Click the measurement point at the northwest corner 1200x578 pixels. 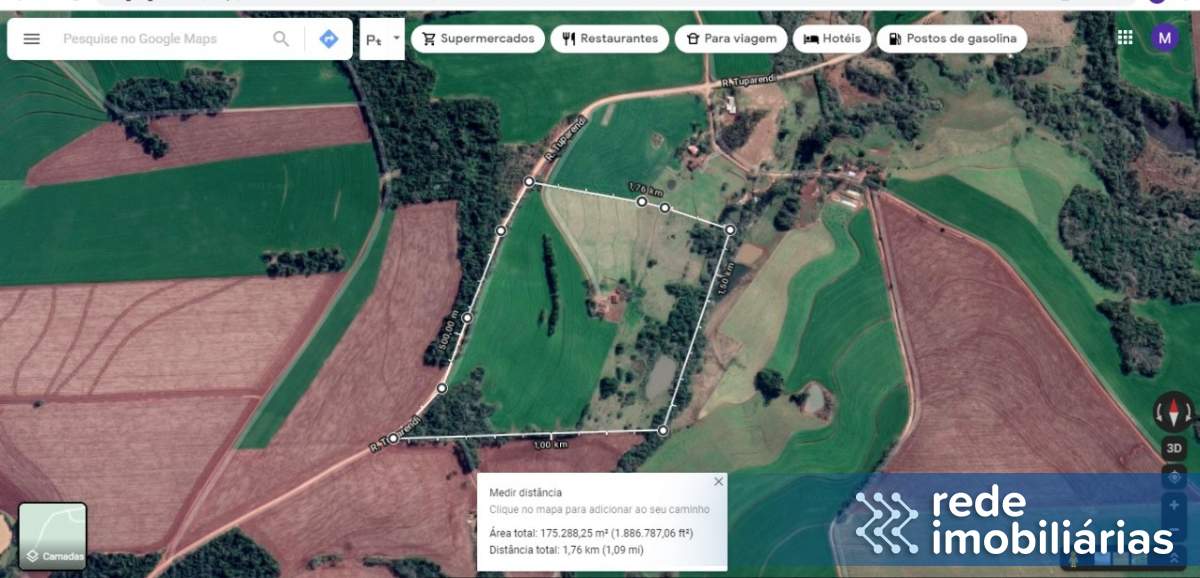coord(529,181)
